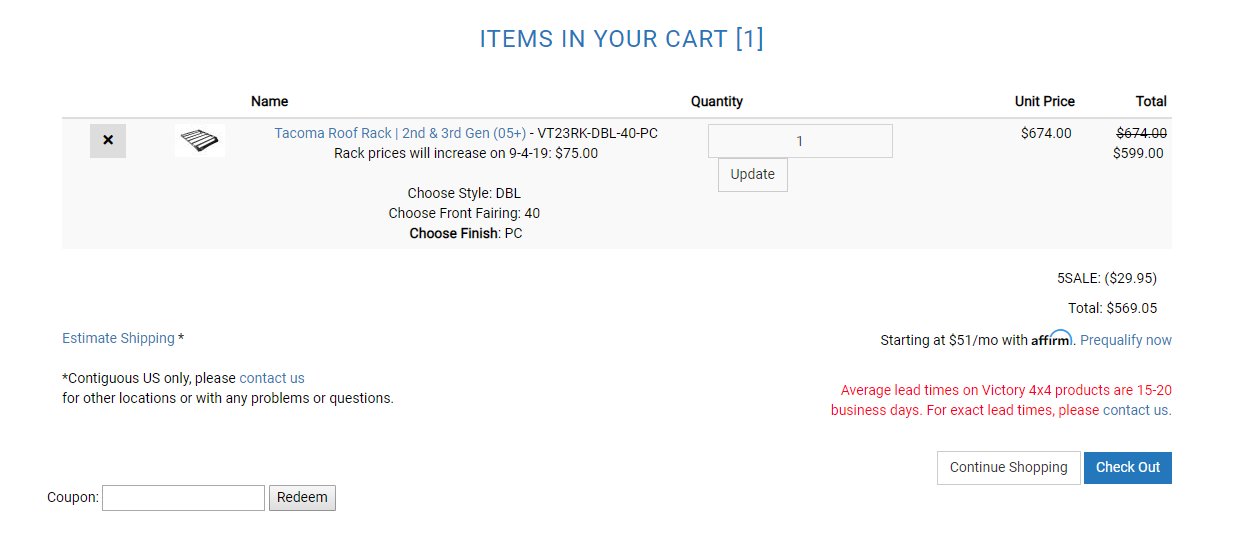
Task: Open the roof rack product thumbnail
Action: [200, 140]
